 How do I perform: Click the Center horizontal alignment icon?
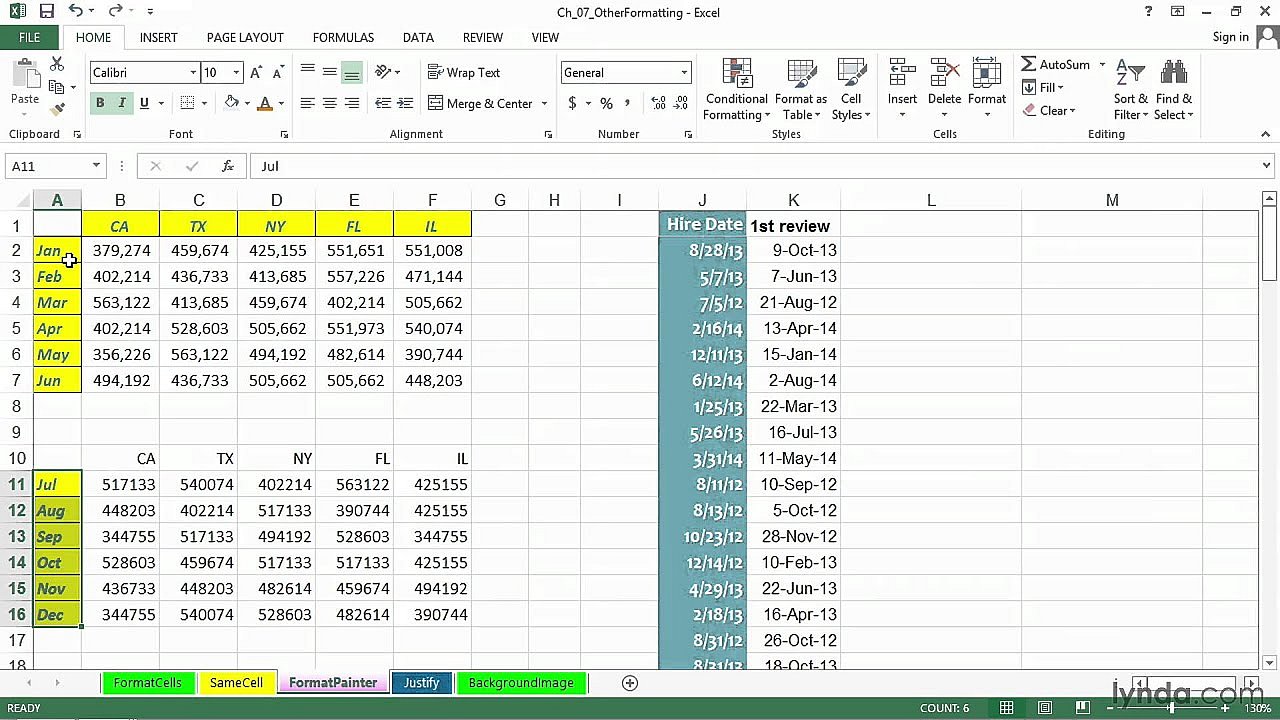pyautogui.click(x=329, y=103)
